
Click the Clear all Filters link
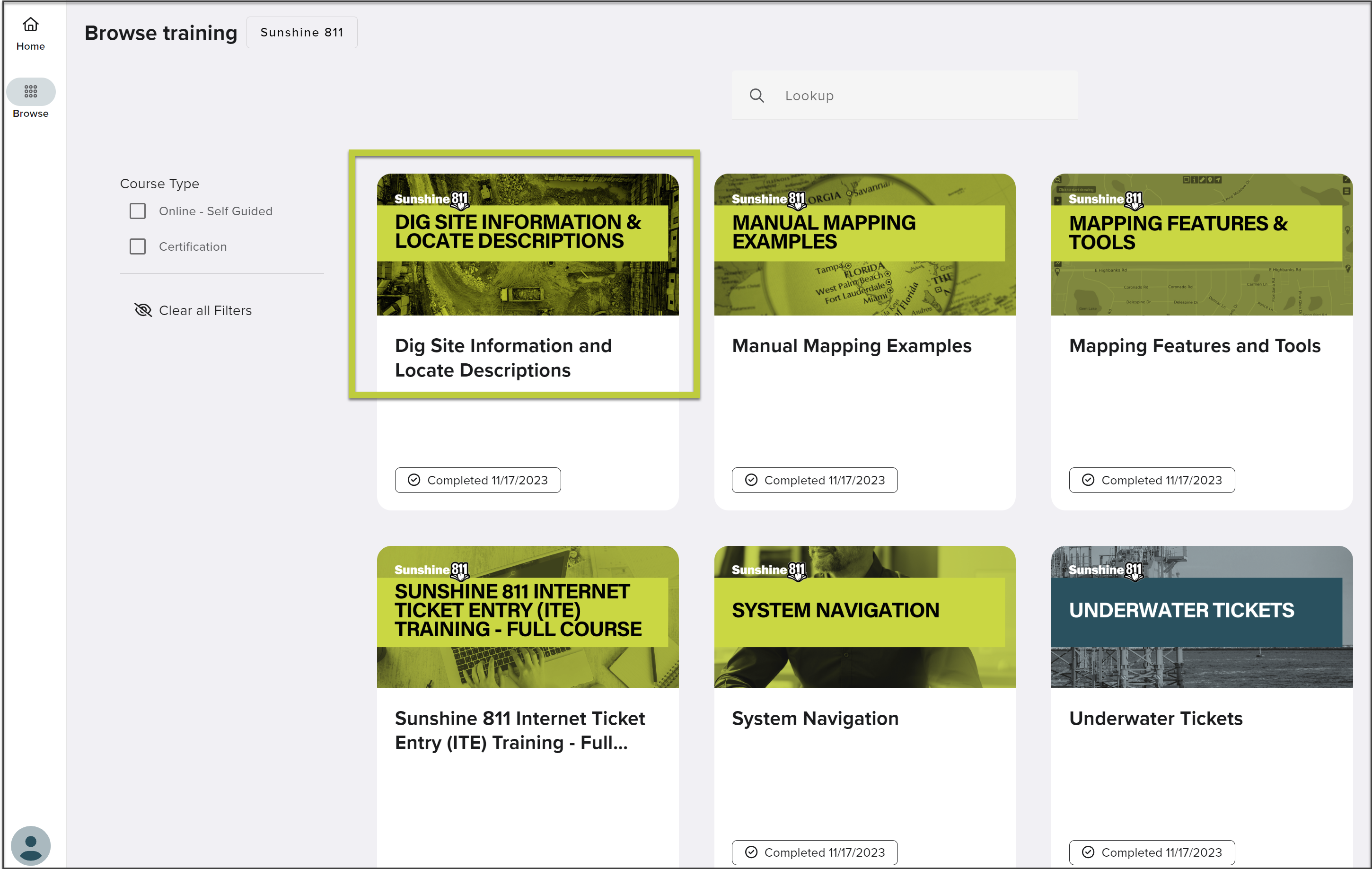pos(205,310)
